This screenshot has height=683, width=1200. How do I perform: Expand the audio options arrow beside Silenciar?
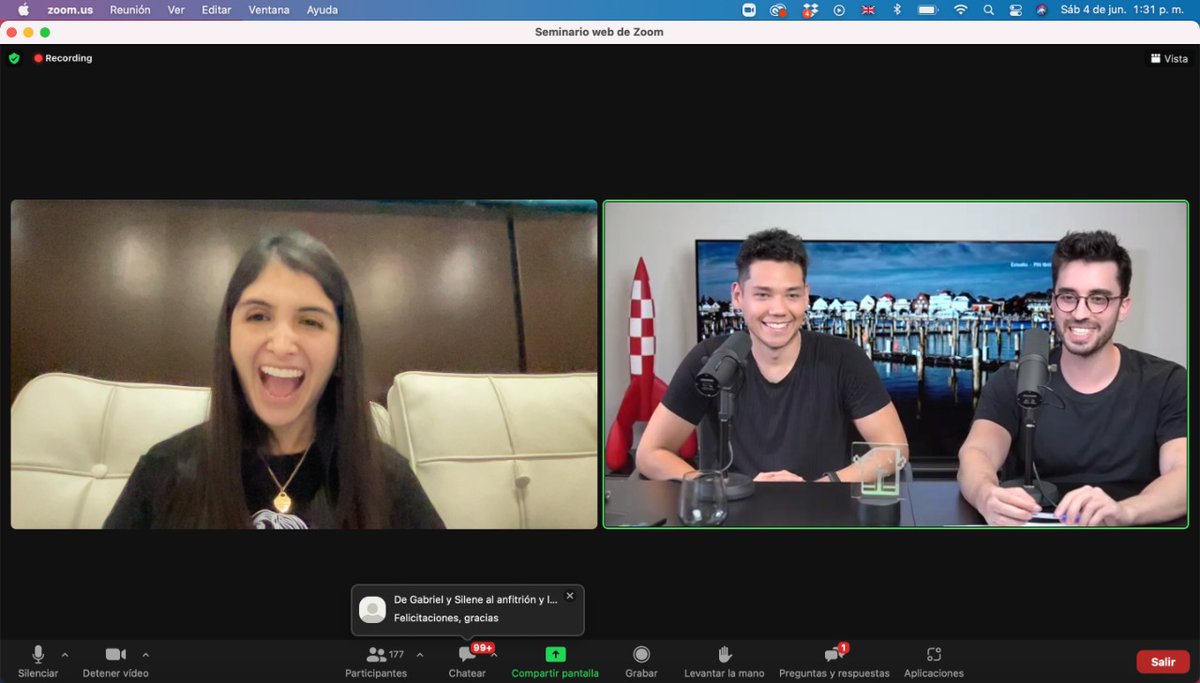pyautogui.click(x=65, y=655)
